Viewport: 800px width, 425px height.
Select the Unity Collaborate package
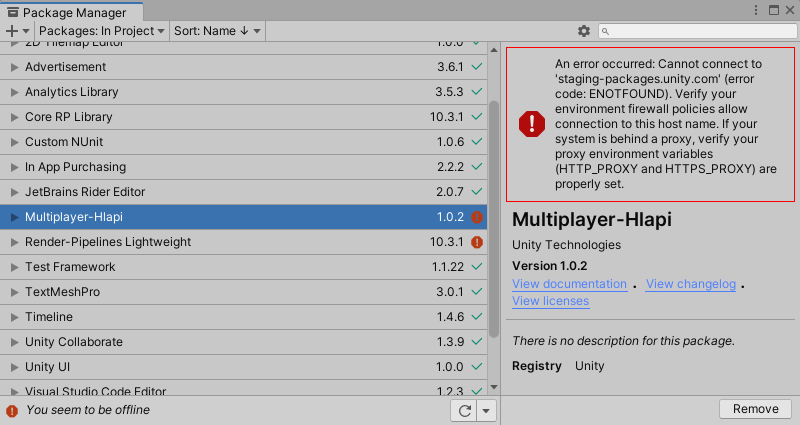[243, 342]
